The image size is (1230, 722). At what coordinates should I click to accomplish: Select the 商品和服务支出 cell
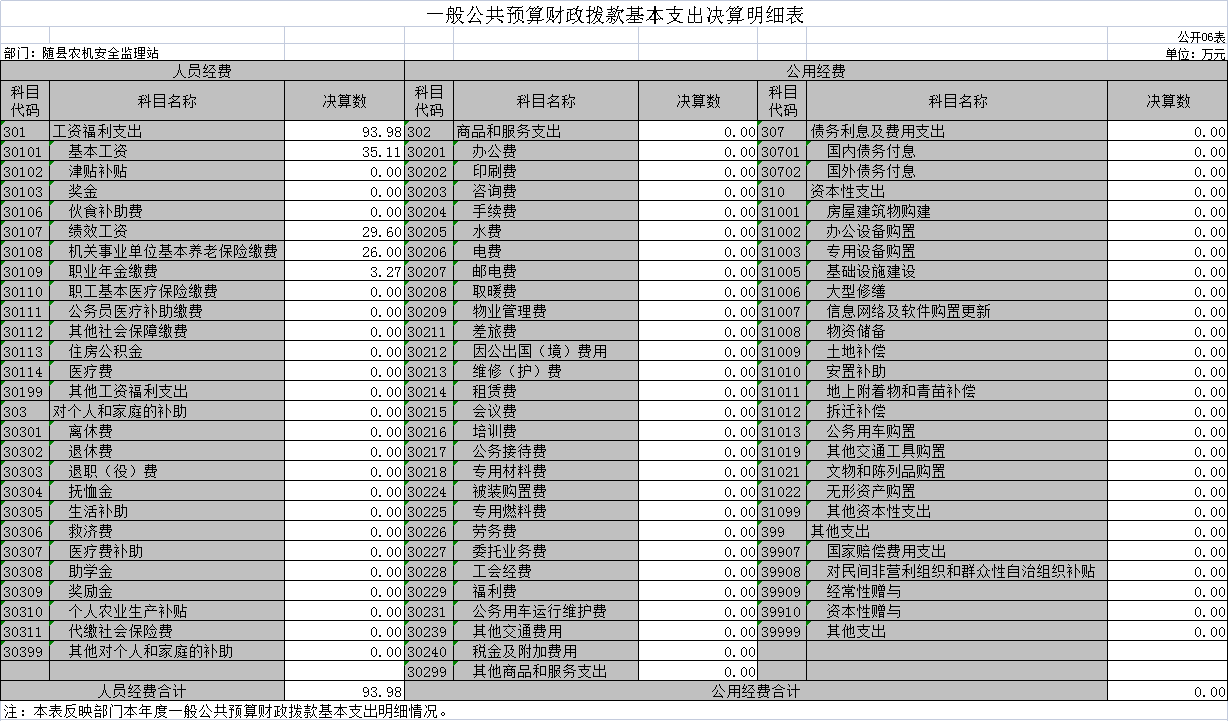click(x=546, y=131)
